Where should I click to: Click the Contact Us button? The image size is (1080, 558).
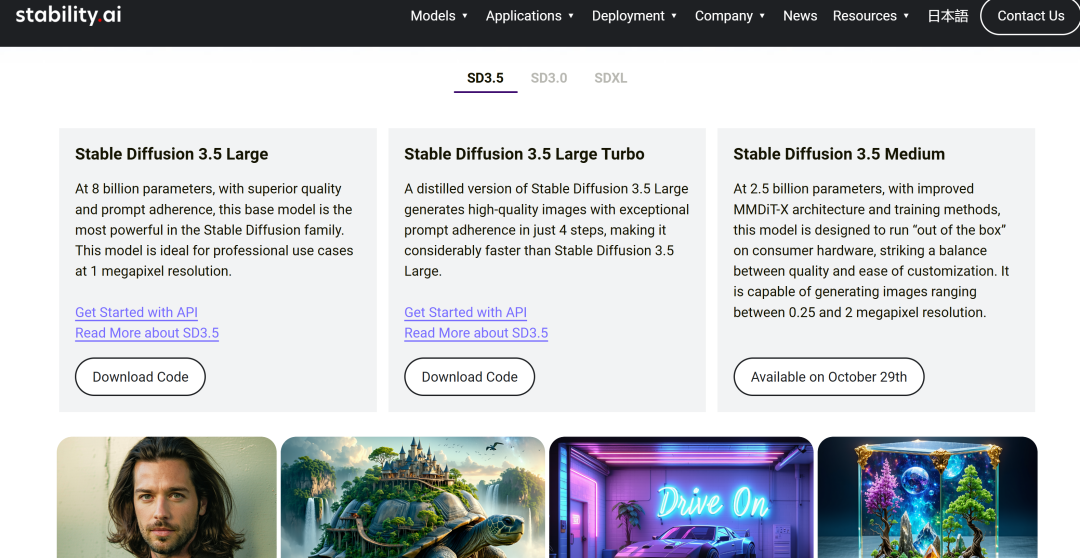tap(1030, 16)
